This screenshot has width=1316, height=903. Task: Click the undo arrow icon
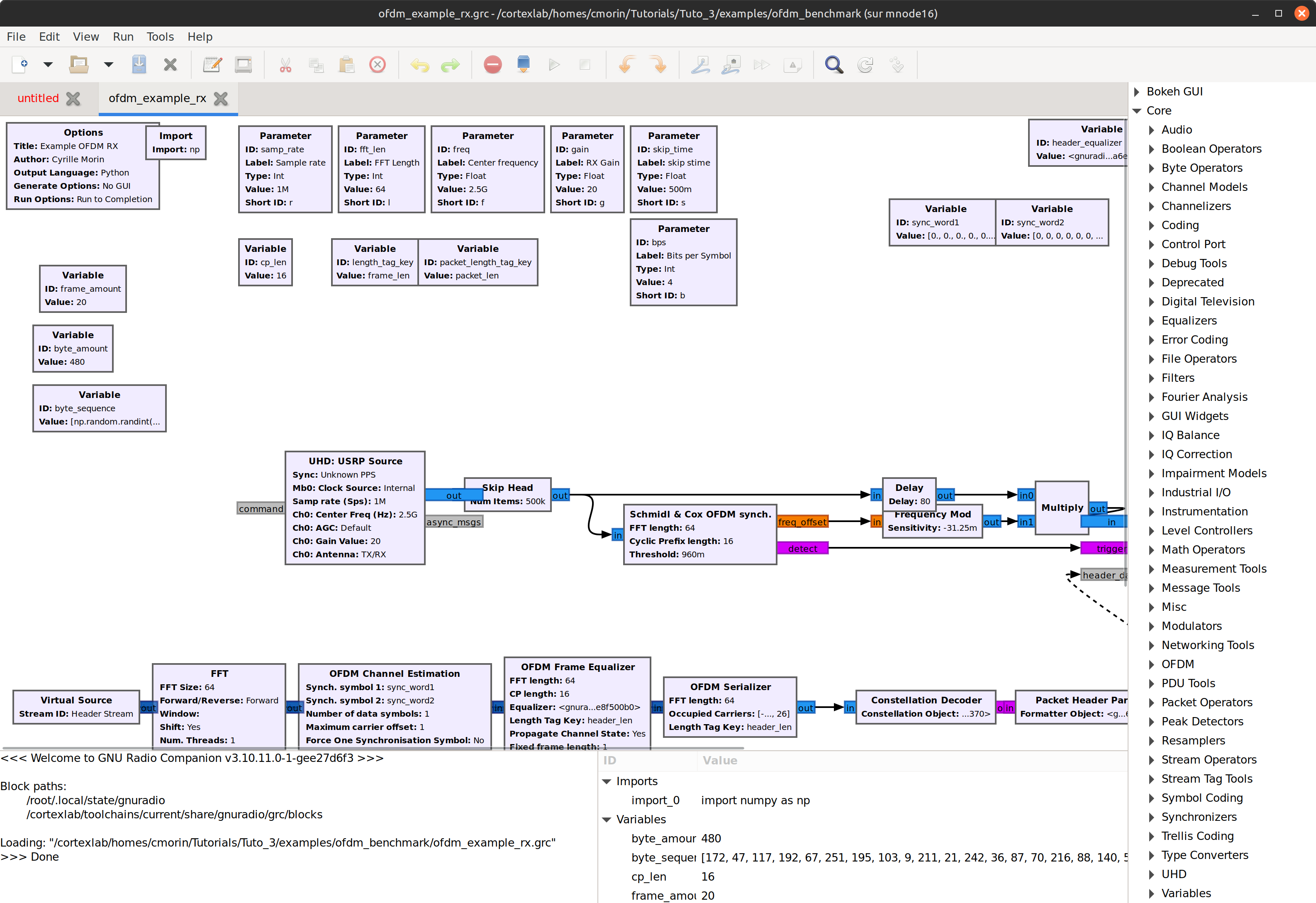(x=419, y=65)
